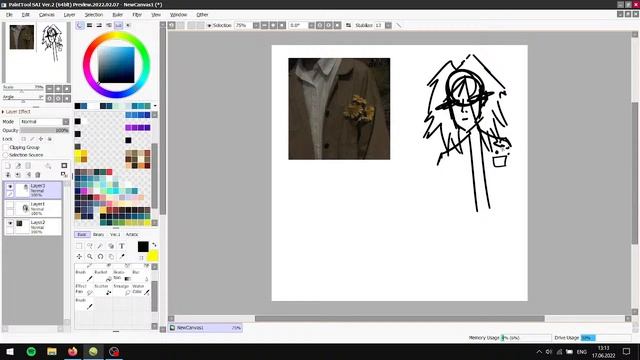Viewport: 640px width, 360px height.
Task: Open the layer blending Mode dropdown
Action: [x=66, y=122]
